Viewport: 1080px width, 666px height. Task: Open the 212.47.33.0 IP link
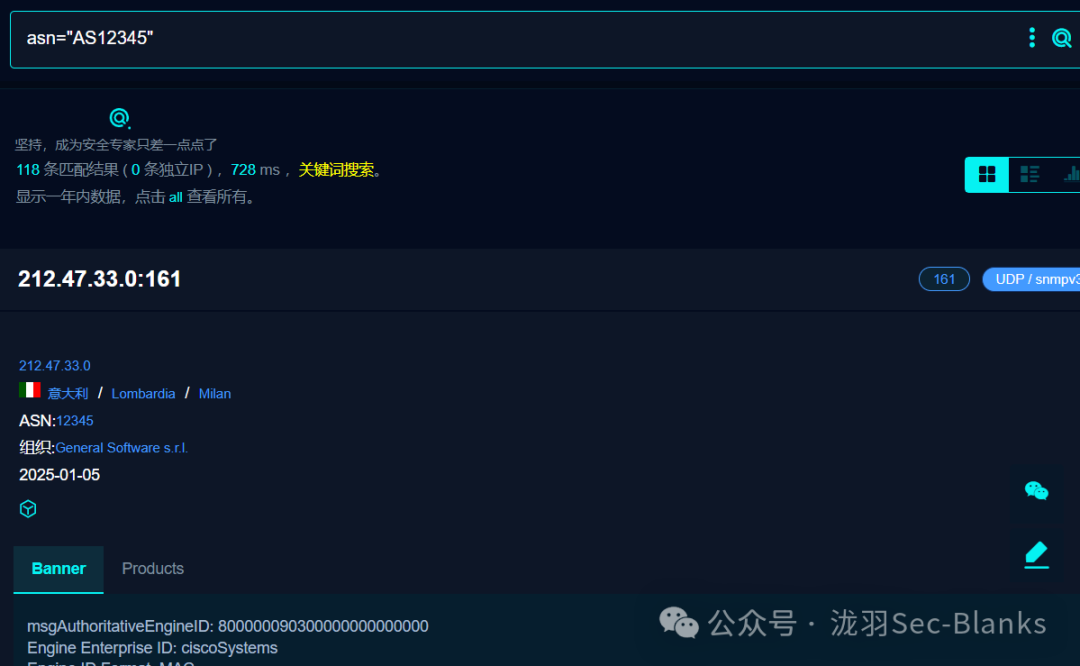(54, 366)
